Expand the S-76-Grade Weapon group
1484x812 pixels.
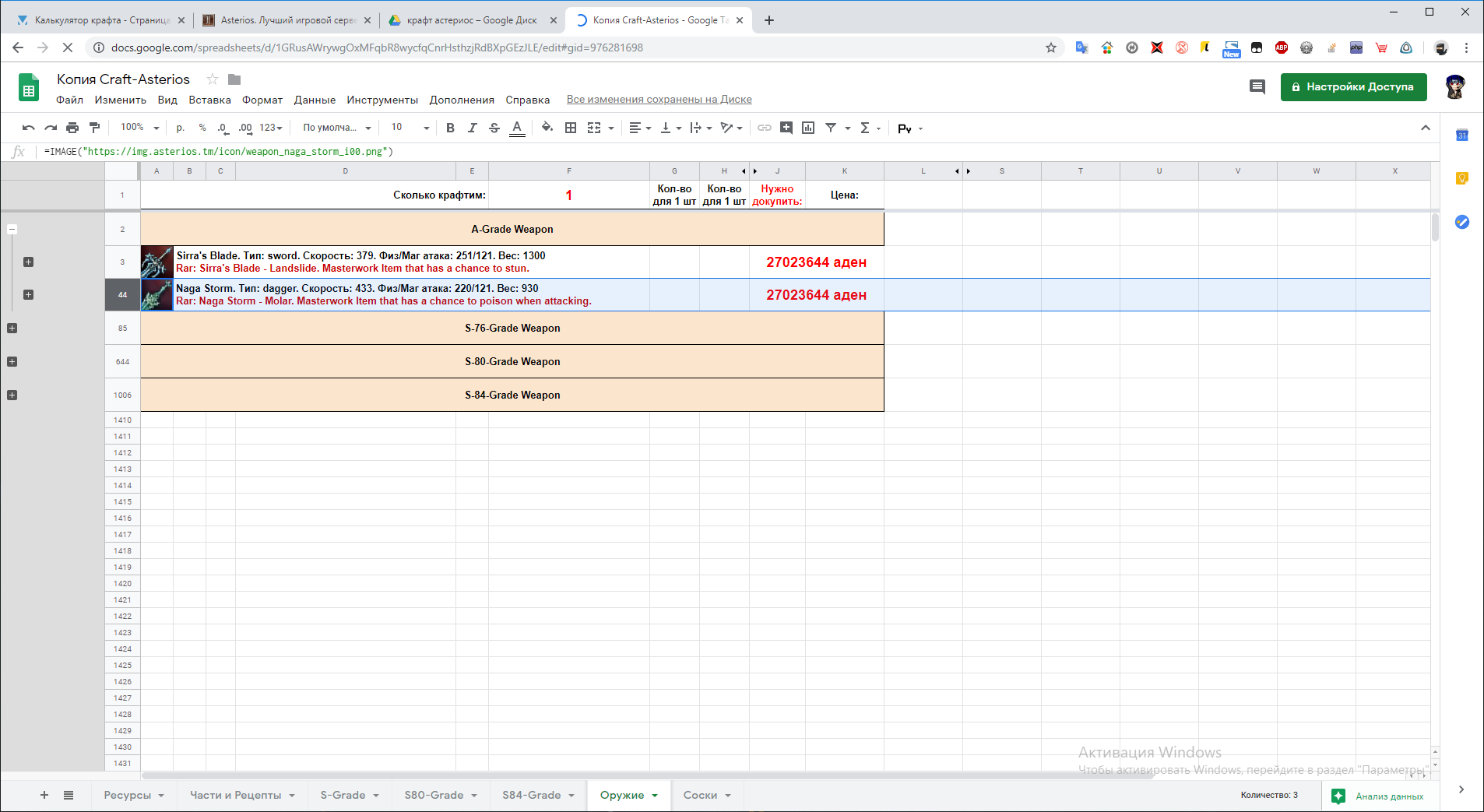pos(12,329)
